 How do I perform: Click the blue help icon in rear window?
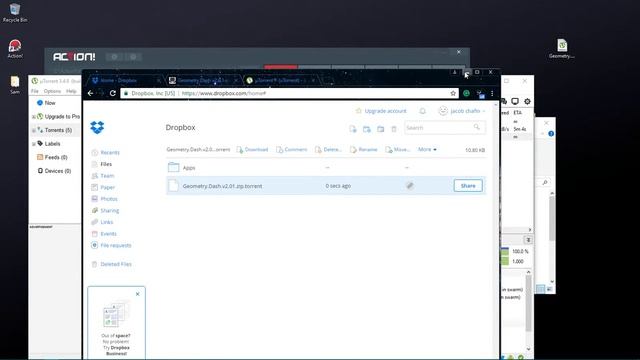coord(551,134)
